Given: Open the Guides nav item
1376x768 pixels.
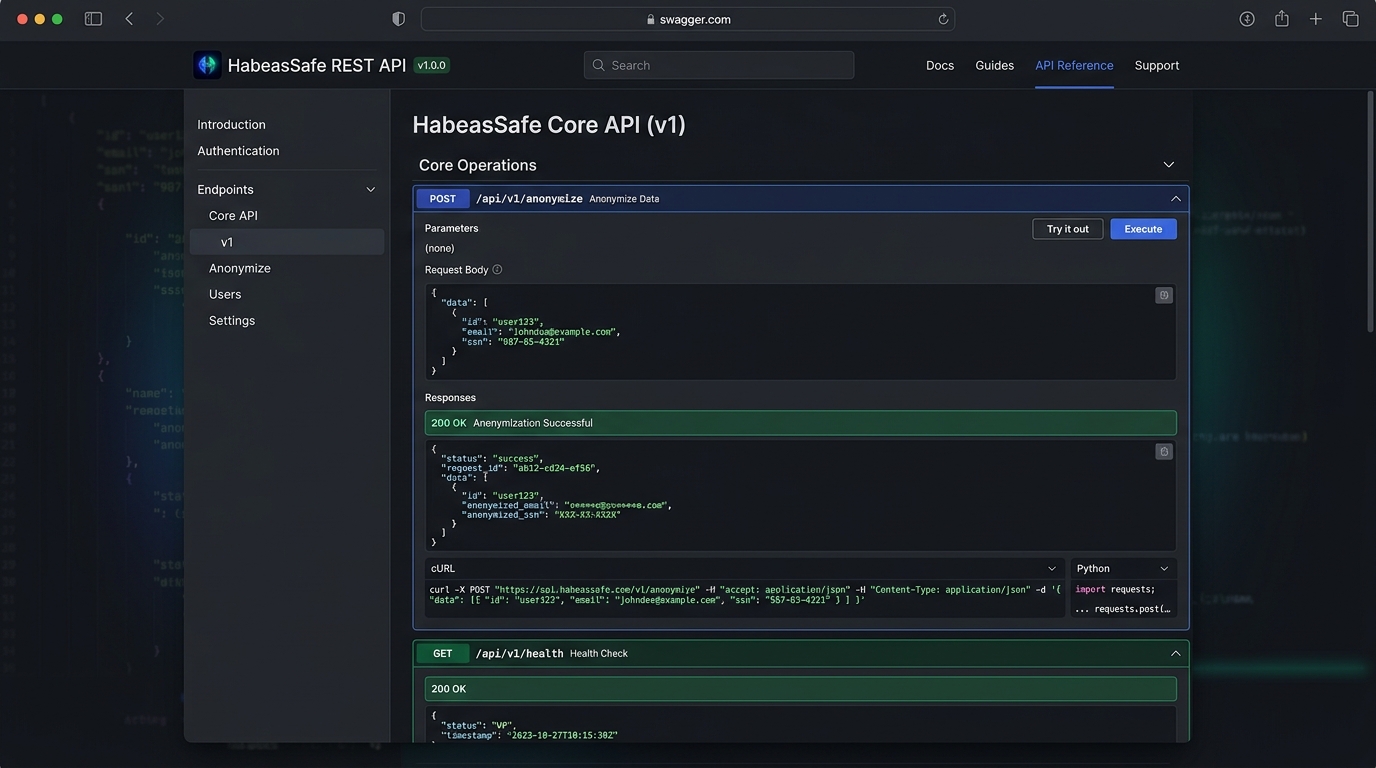Looking at the screenshot, I should (x=995, y=65).
